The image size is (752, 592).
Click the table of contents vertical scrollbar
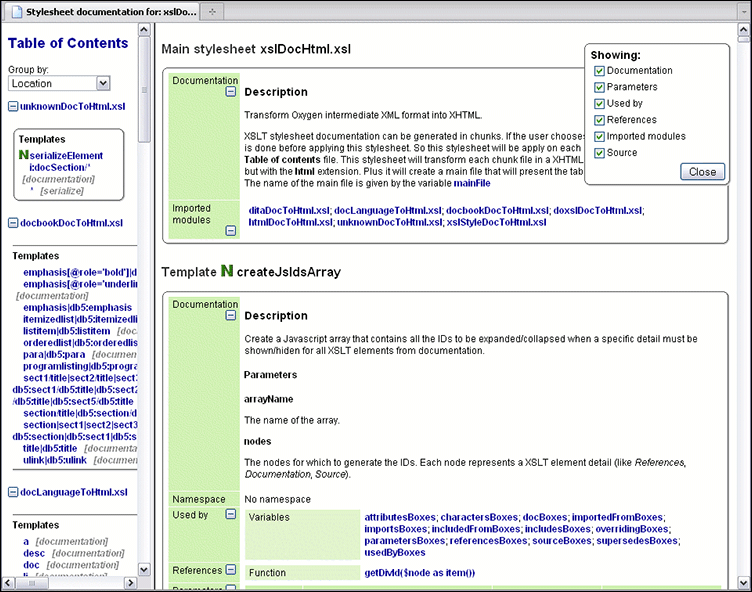(145, 300)
